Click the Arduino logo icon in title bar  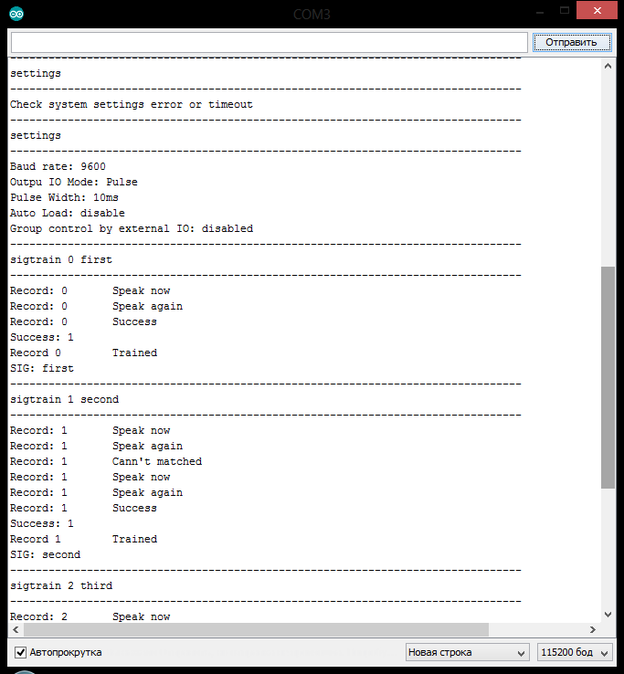16,14
